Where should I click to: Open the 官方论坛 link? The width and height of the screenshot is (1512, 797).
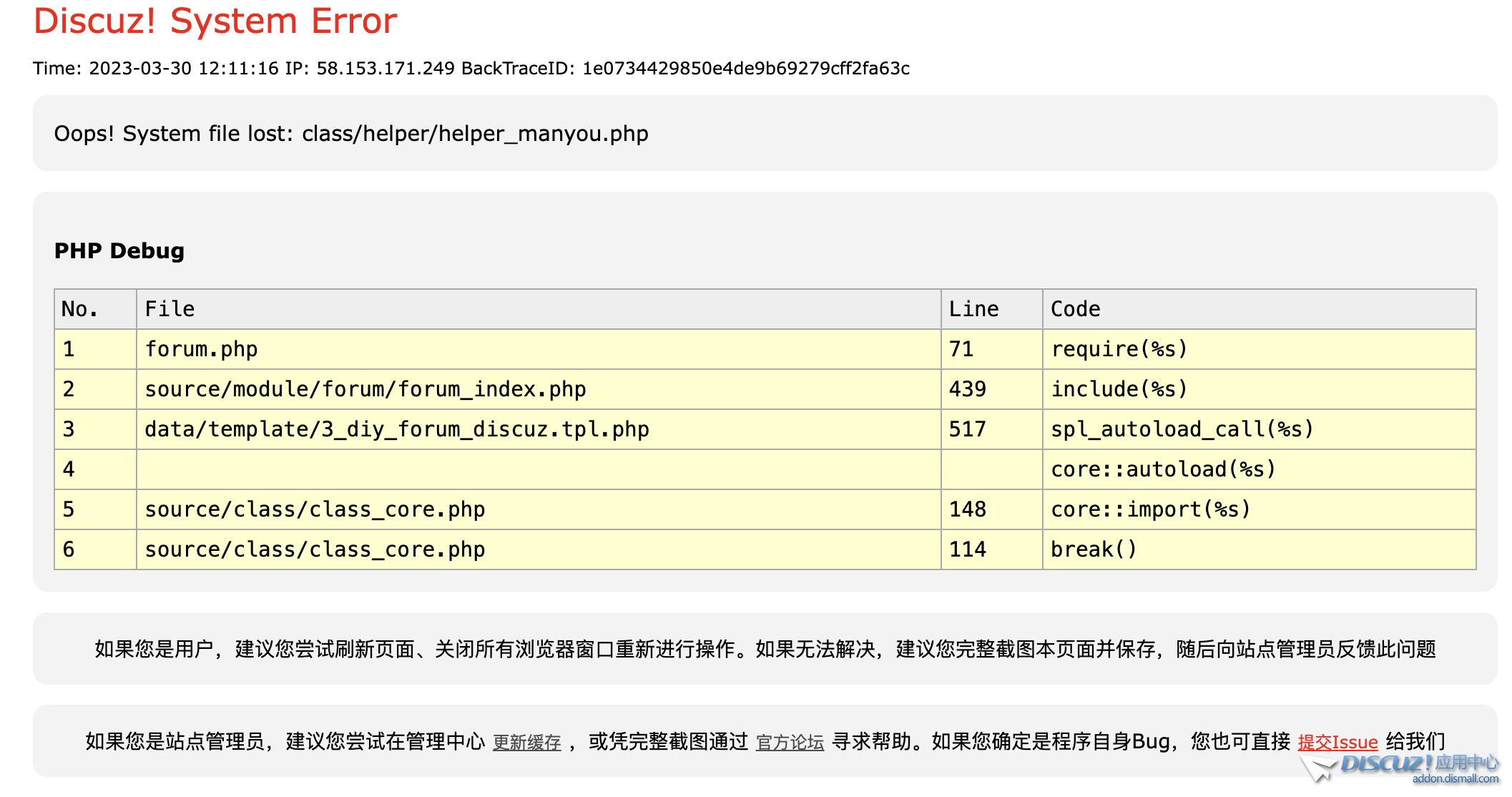pyautogui.click(x=790, y=743)
